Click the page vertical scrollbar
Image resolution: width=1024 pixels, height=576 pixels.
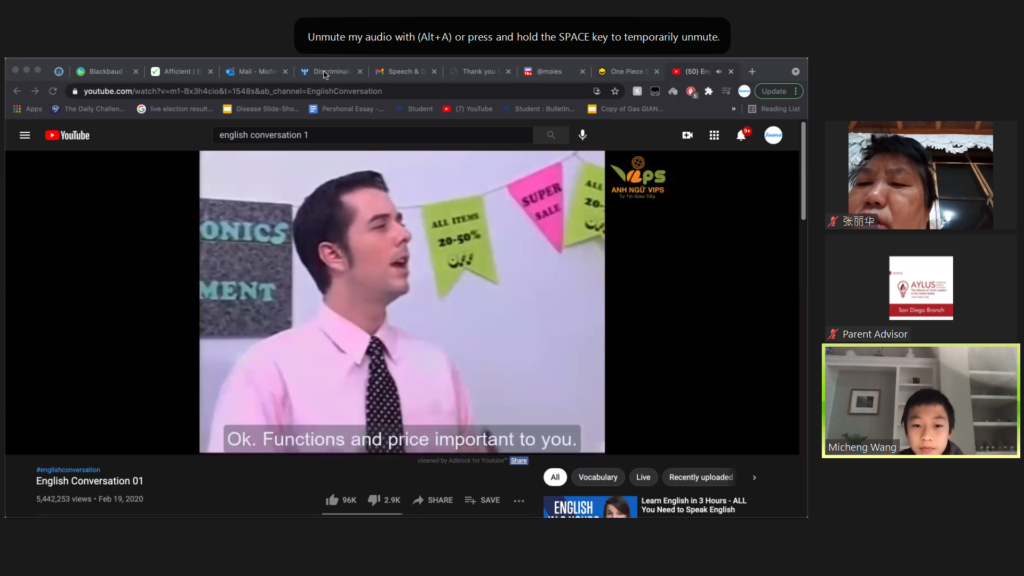803,171
